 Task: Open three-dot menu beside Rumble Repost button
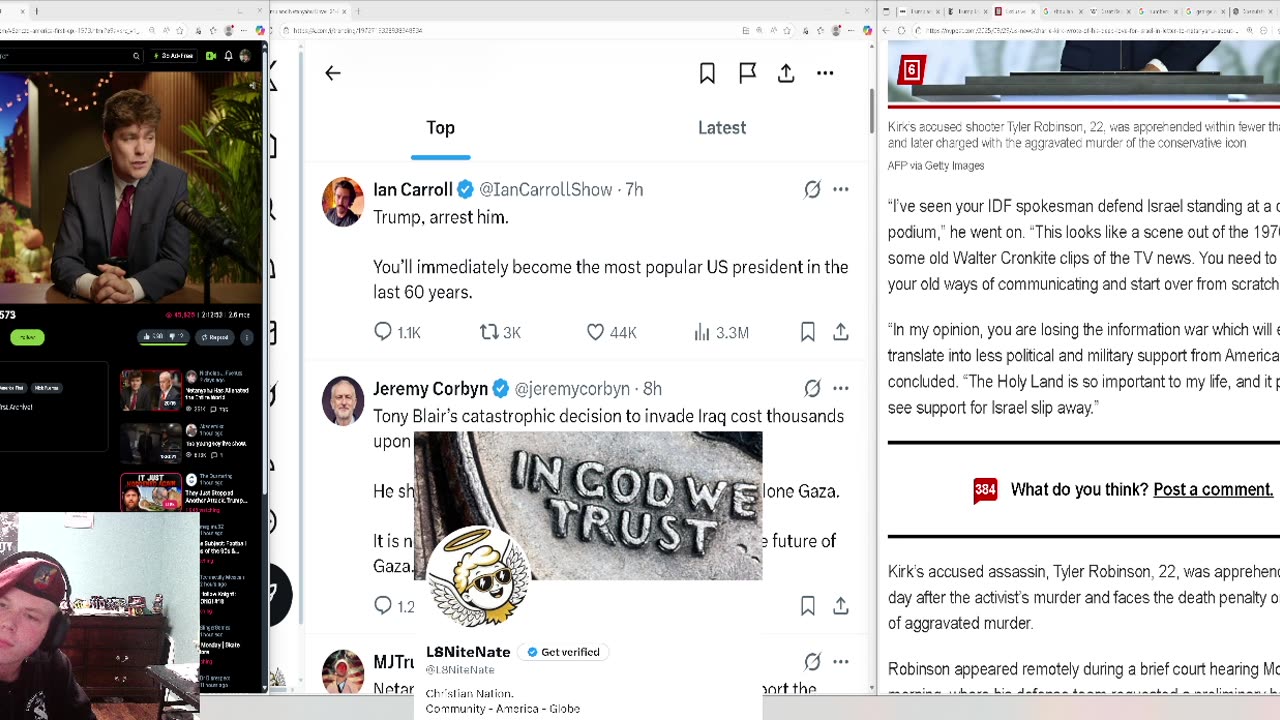coord(247,337)
